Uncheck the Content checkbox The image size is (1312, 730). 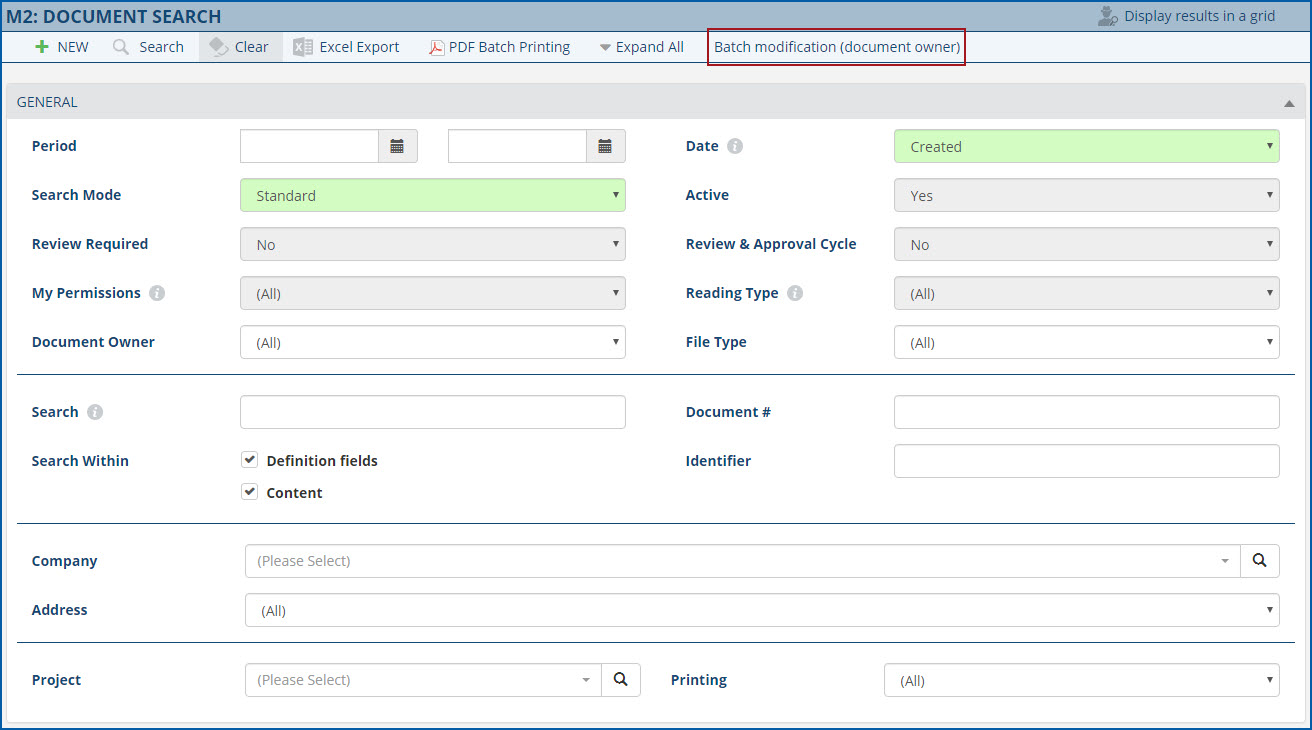pos(250,492)
